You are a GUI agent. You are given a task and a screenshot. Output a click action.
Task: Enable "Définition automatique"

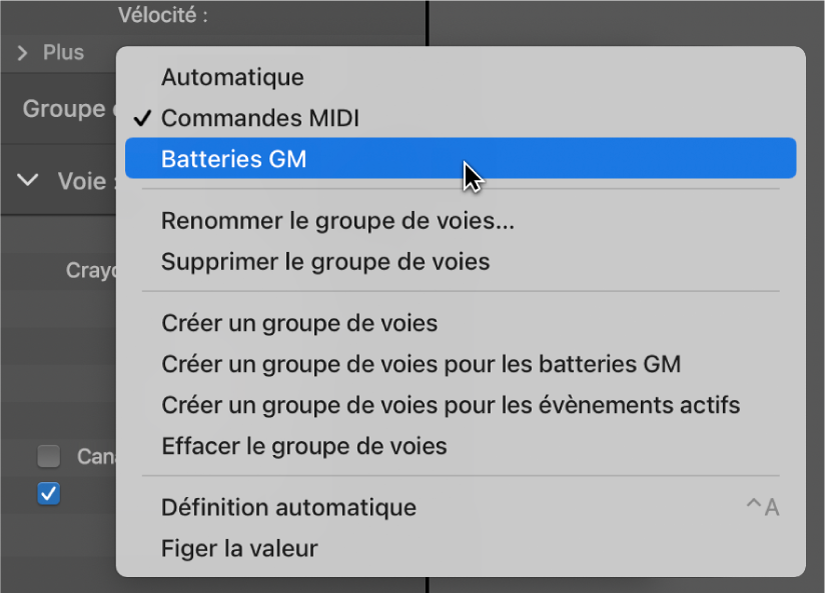click(x=290, y=507)
